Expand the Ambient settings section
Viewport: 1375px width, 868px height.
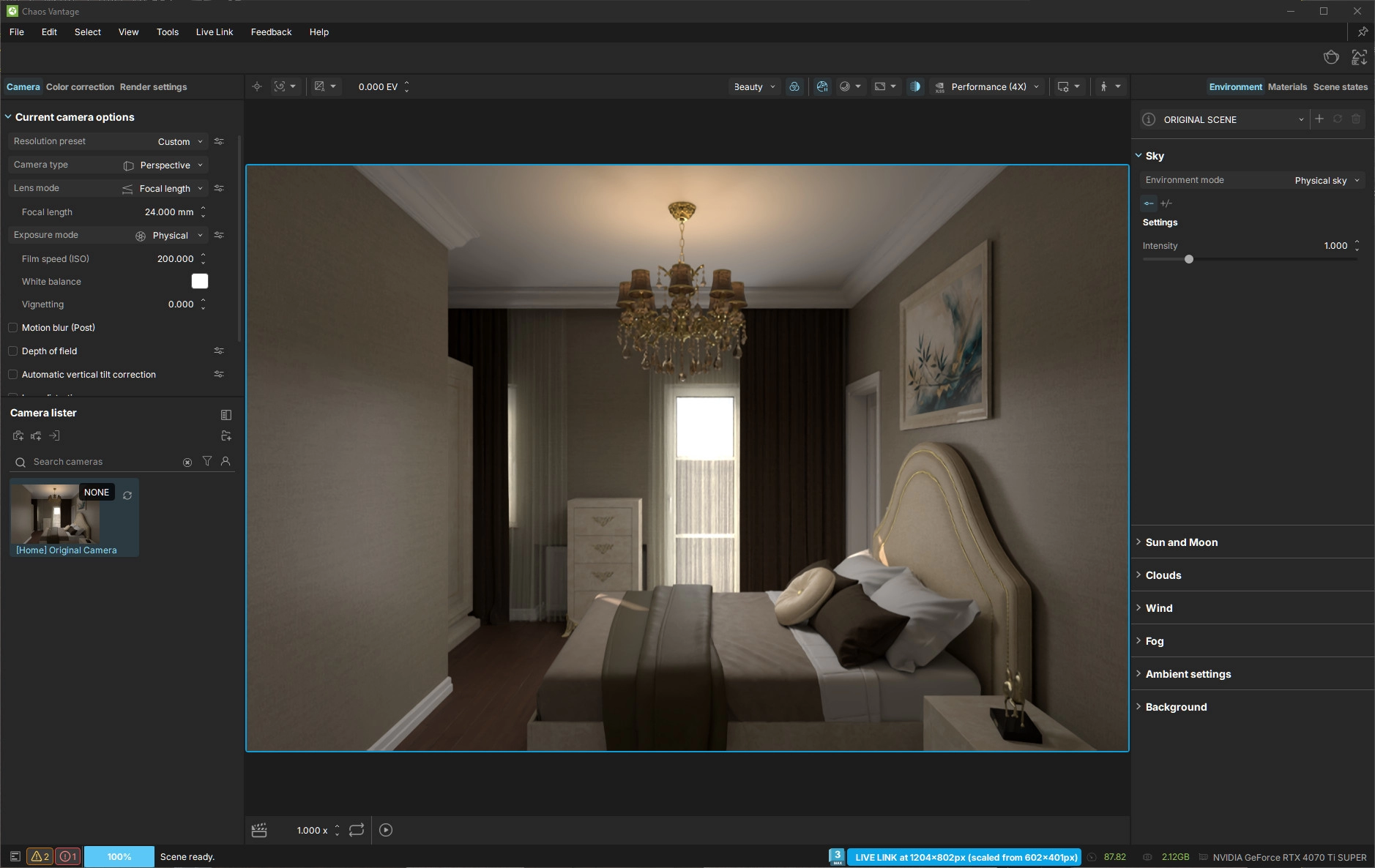click(x=1188, y=674)
